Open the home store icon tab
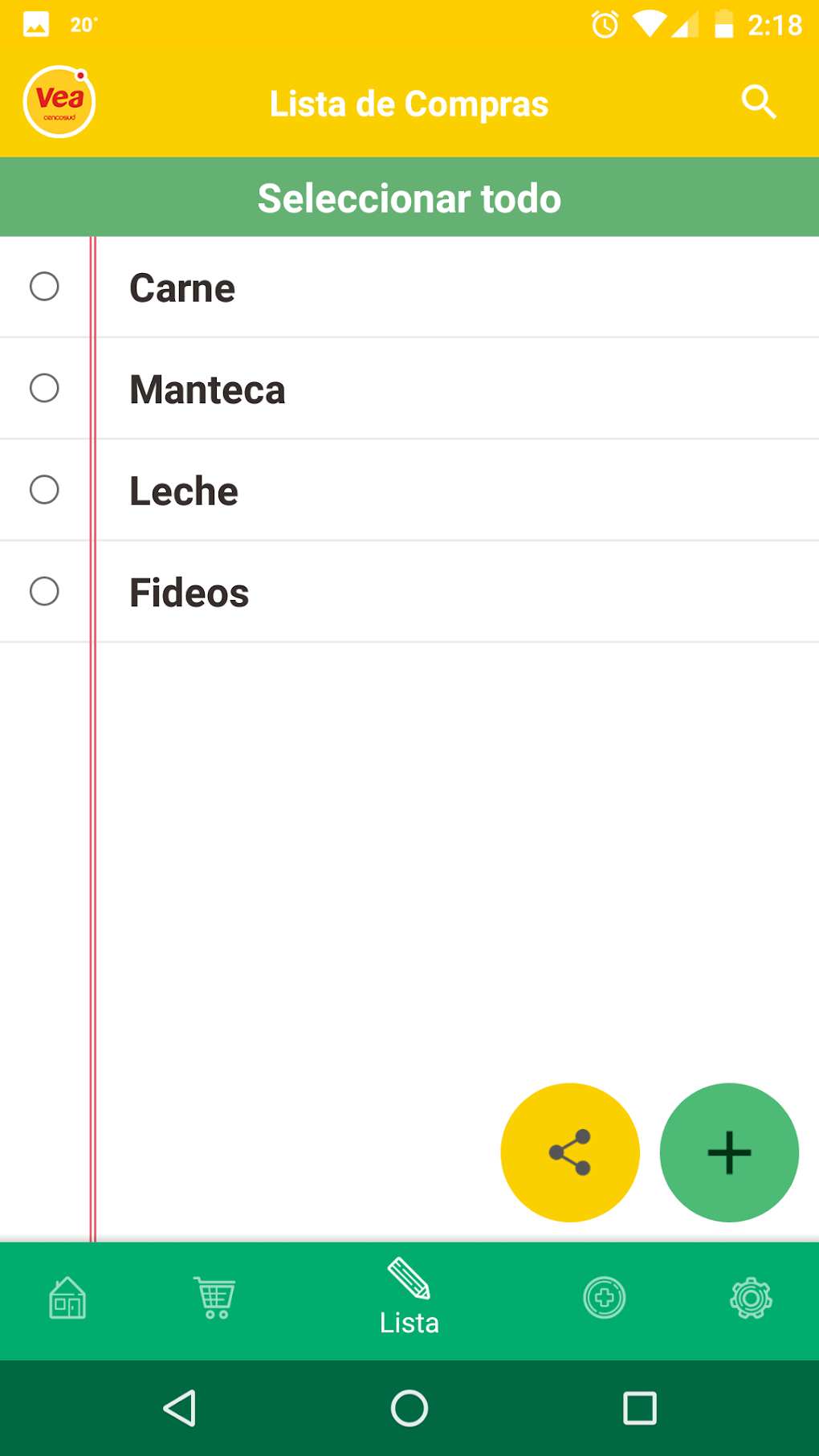 coord(67,1298)
